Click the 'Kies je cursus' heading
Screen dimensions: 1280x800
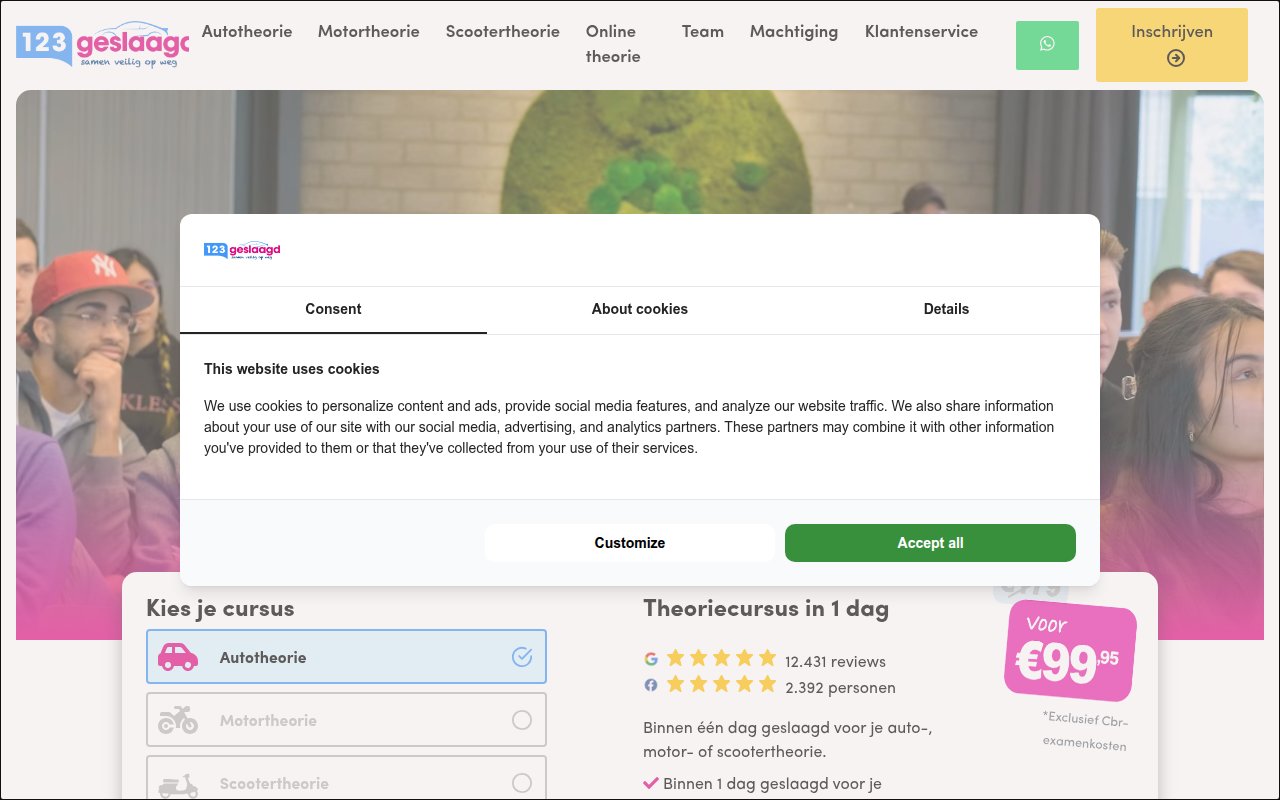220,608
